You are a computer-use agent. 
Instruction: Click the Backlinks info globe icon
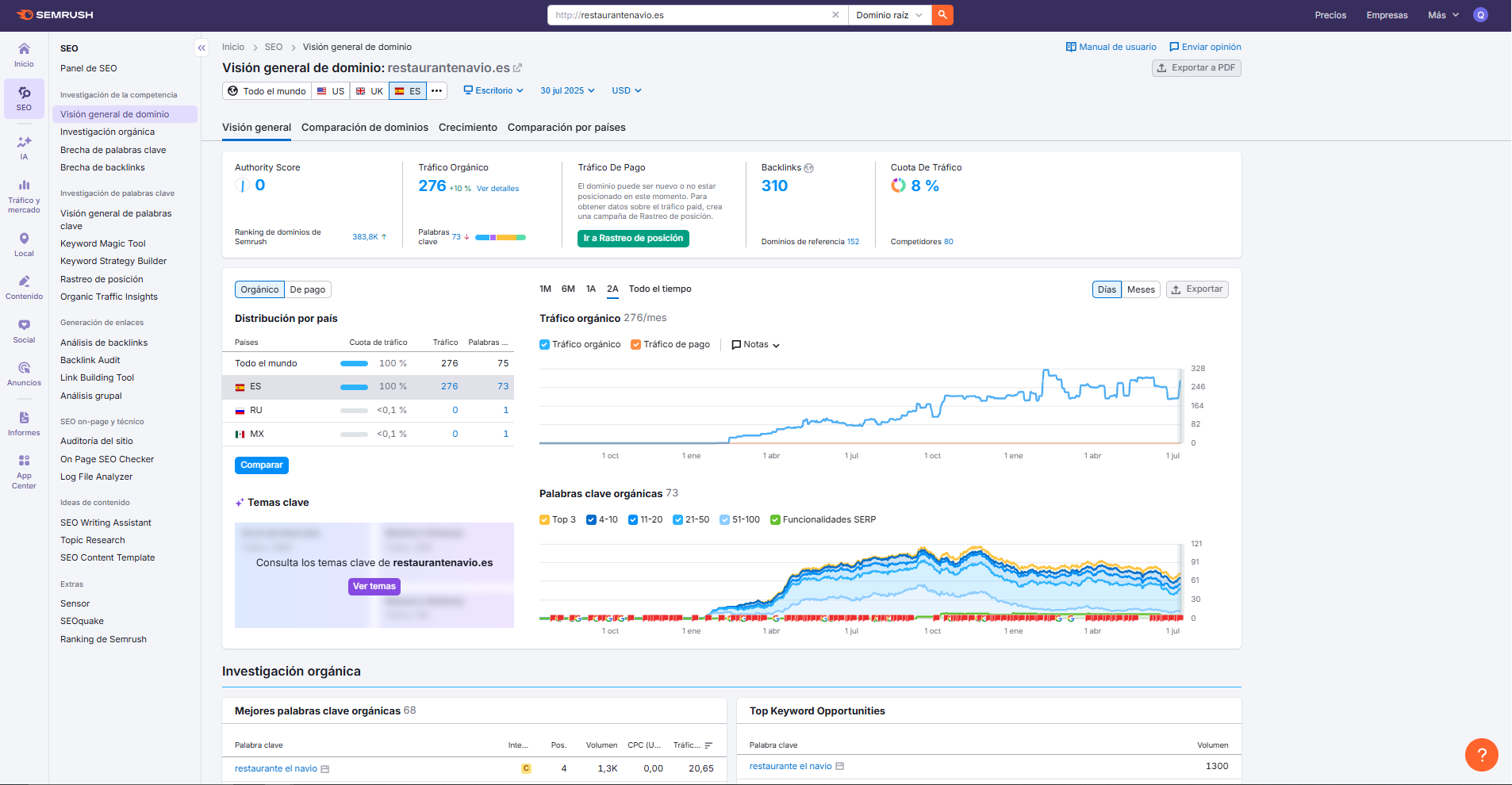(x=809, y=168)
